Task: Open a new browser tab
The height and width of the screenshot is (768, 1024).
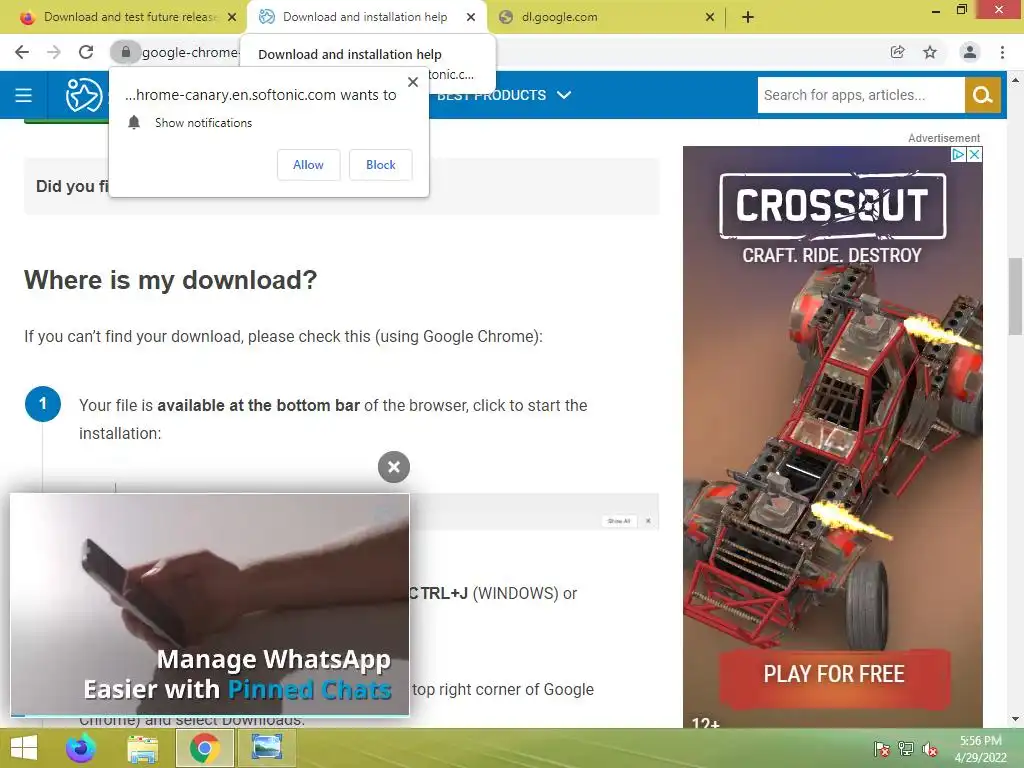Action: pos(748,17)
